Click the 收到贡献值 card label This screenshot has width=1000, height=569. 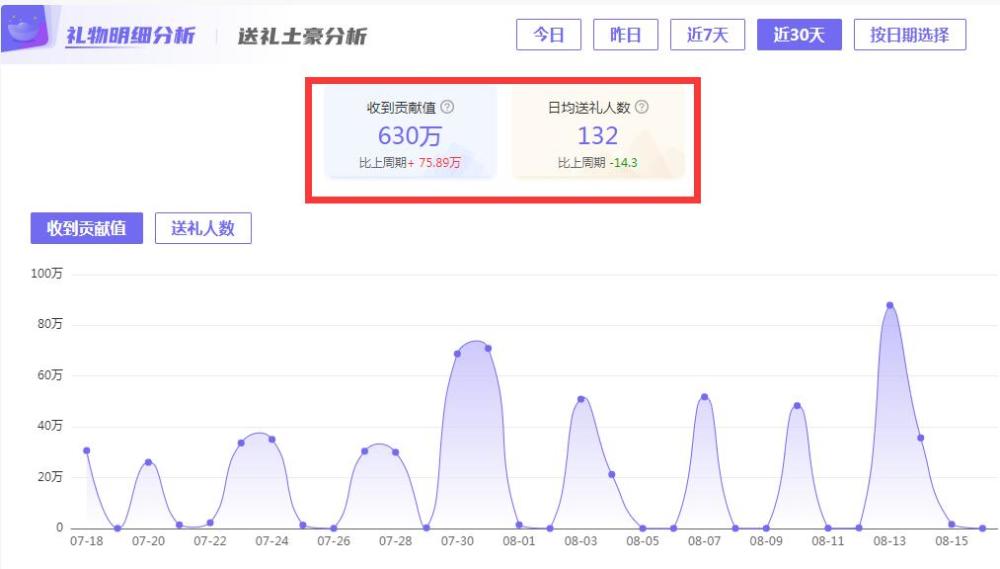pos(401,108)
